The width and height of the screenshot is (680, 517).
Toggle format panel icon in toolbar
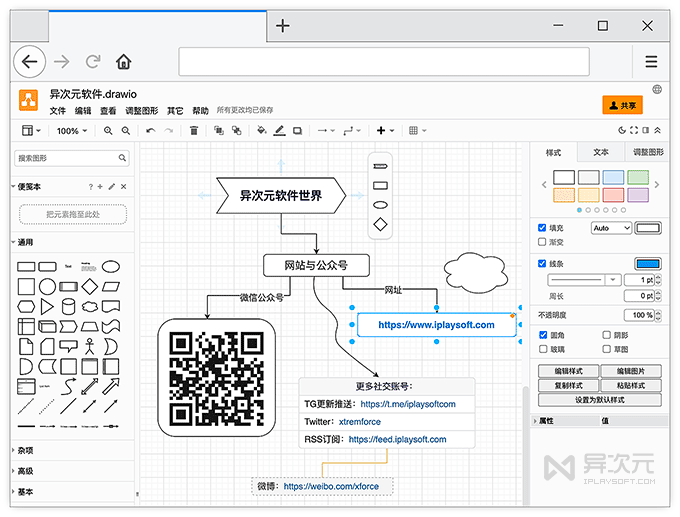(646, 130)
